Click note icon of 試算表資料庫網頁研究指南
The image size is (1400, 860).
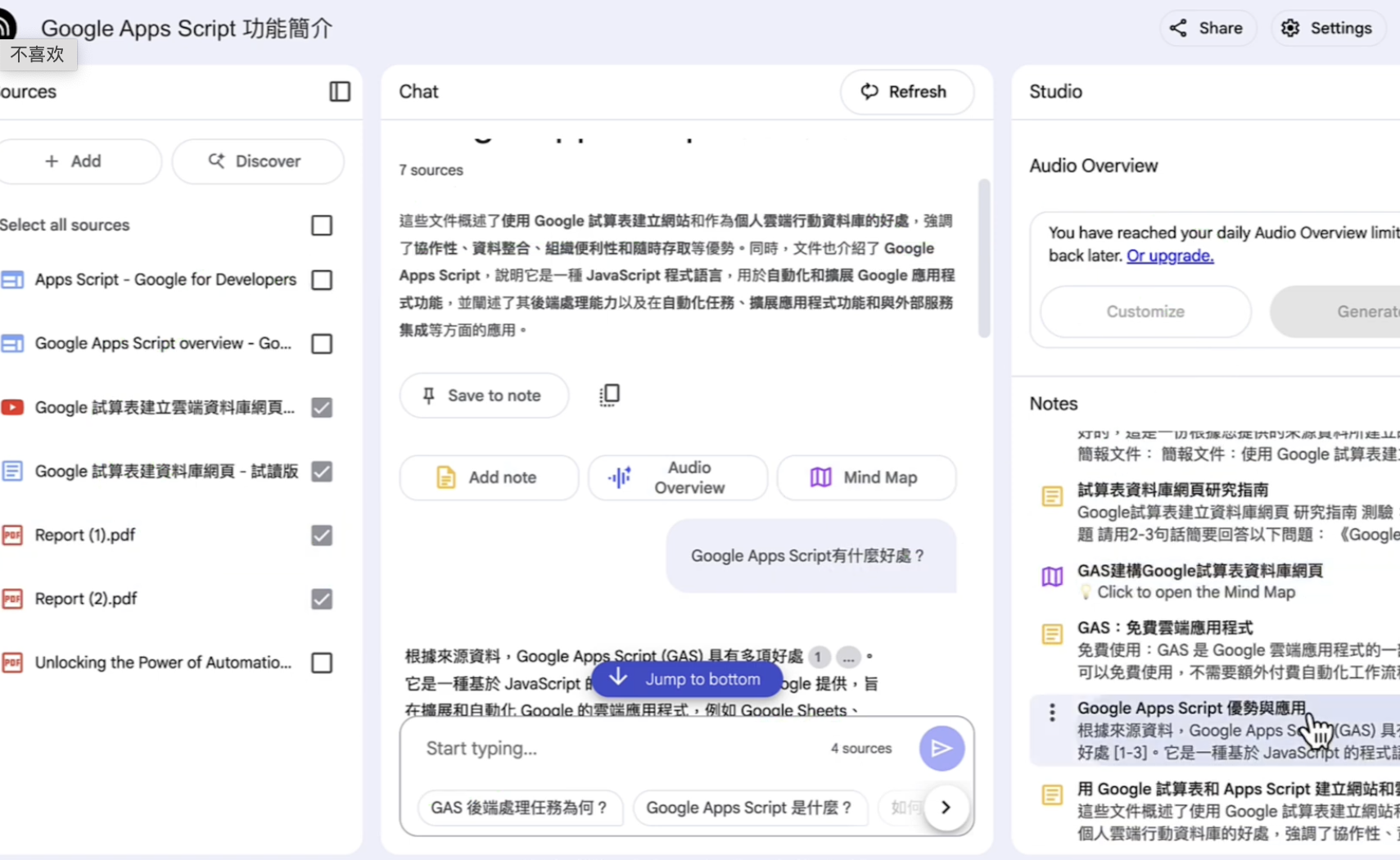coord(1052,496)
